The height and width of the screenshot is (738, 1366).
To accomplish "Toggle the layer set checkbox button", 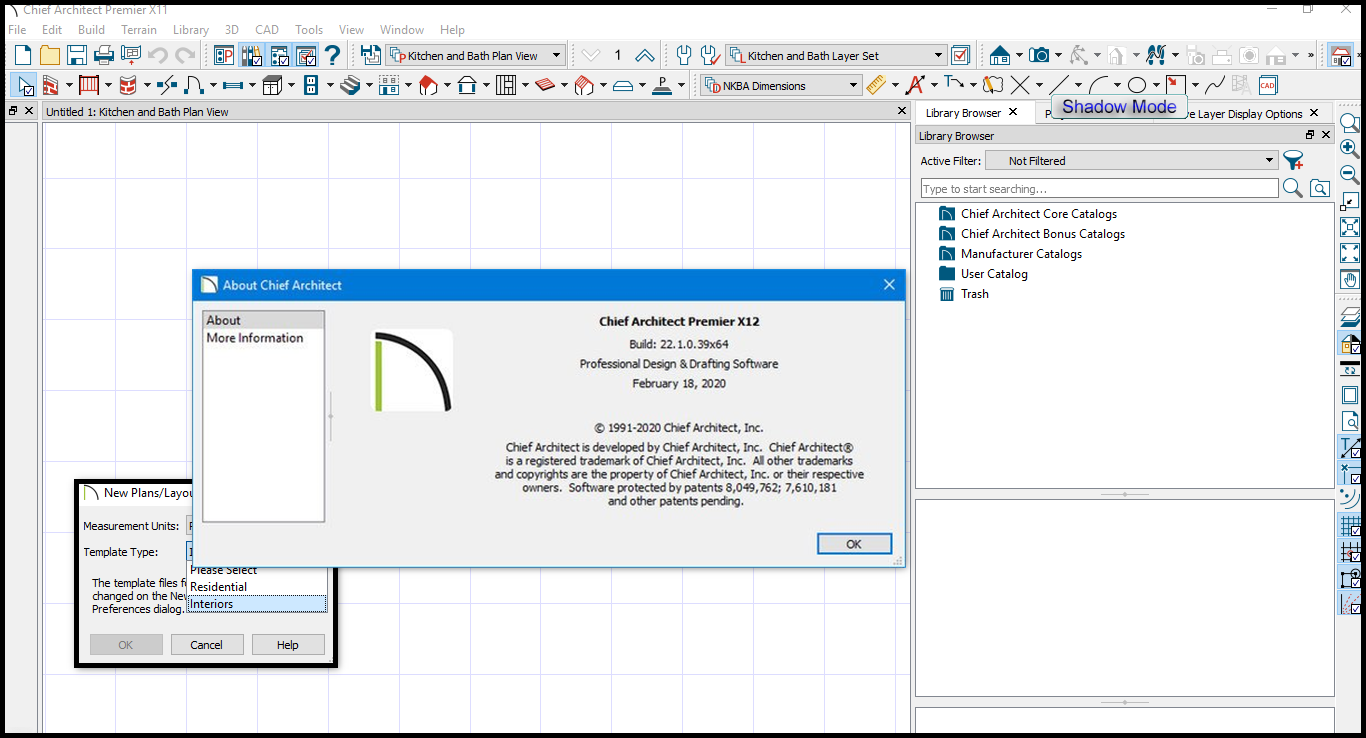I will [960, 56].
